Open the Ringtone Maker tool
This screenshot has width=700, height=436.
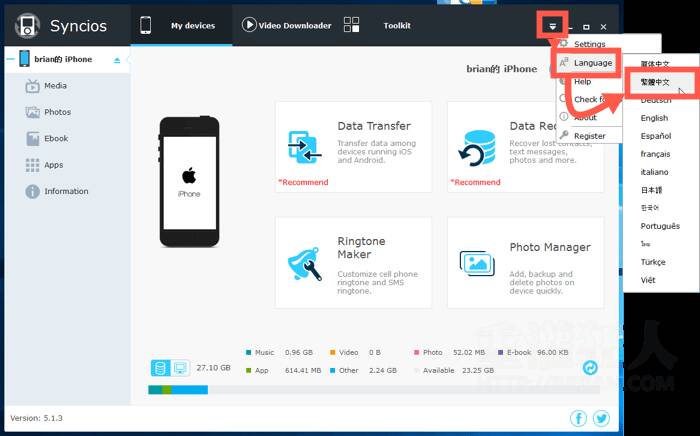(x=354, y=262)
